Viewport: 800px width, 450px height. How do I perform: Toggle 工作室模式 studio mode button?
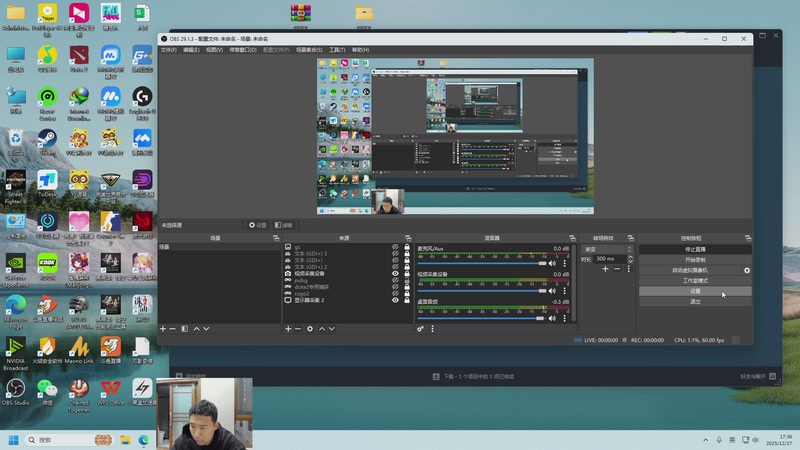pos(695,281)
